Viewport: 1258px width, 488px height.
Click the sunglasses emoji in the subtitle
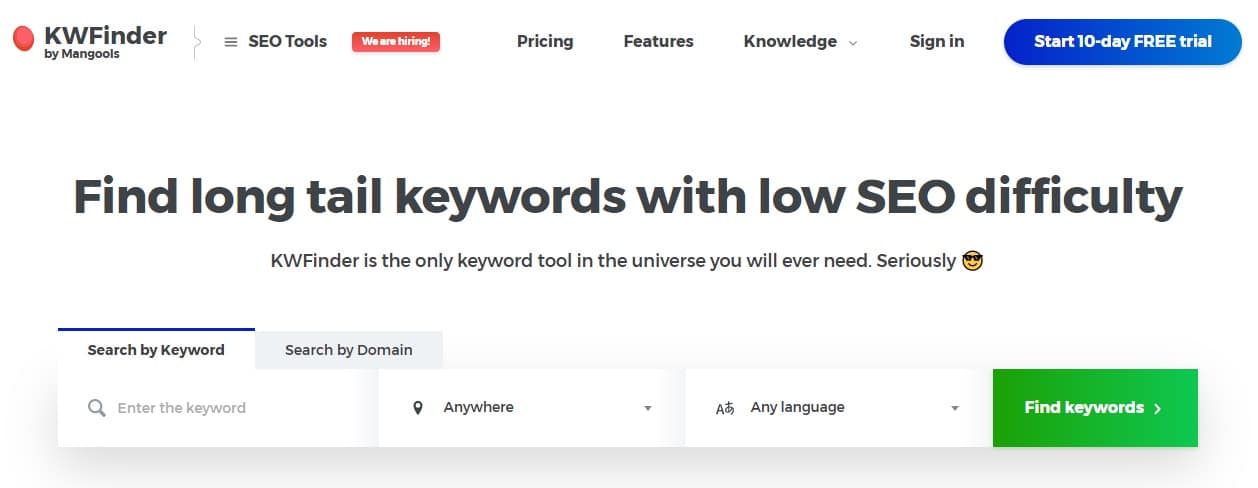point(972,261)
